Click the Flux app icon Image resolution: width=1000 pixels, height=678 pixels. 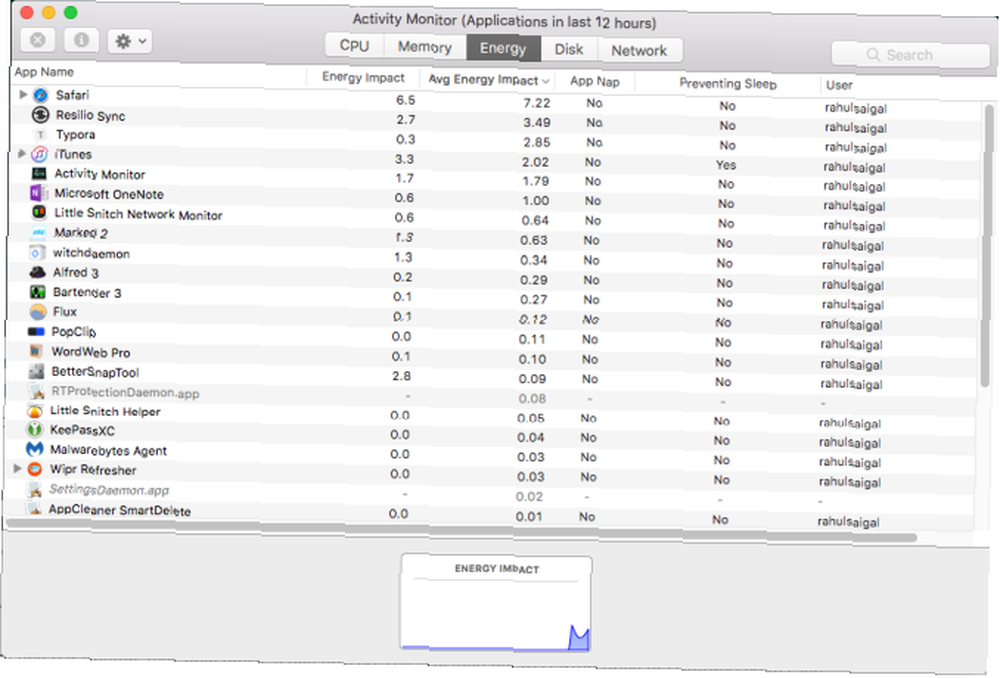tap(38, 312)
